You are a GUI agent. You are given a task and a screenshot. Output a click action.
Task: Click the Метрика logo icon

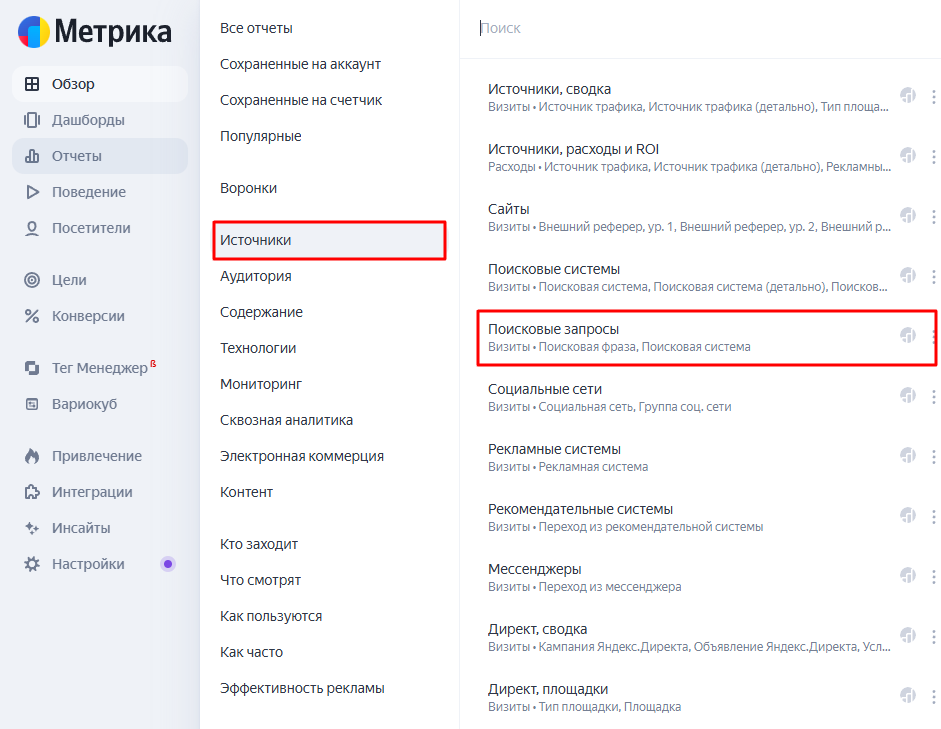click(34, 31)
